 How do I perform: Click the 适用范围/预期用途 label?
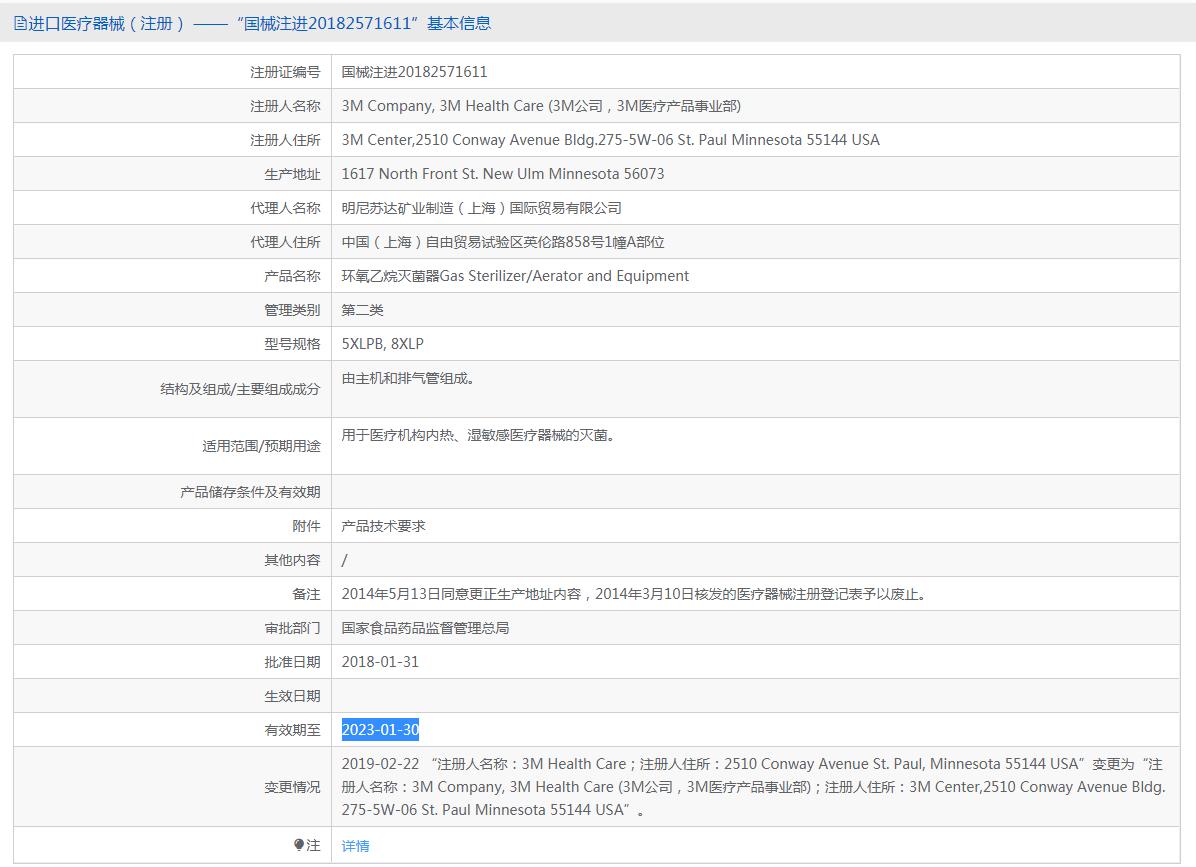tap(261, 446)
